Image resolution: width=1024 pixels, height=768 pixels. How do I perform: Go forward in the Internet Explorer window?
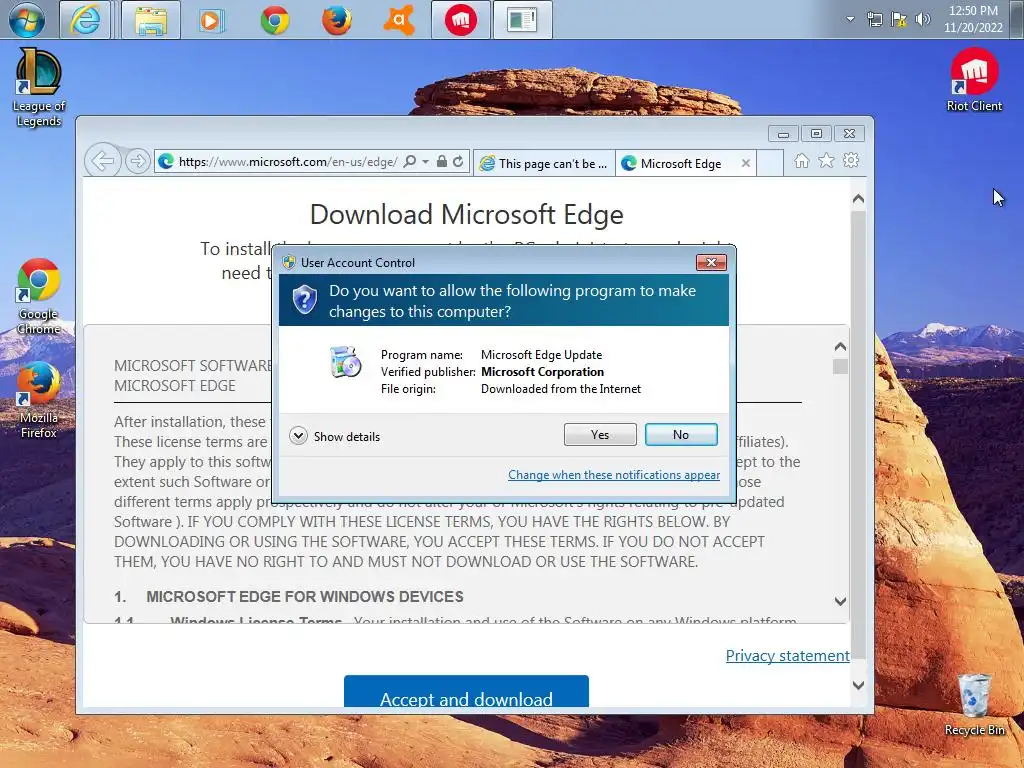[x=137, y=161]
